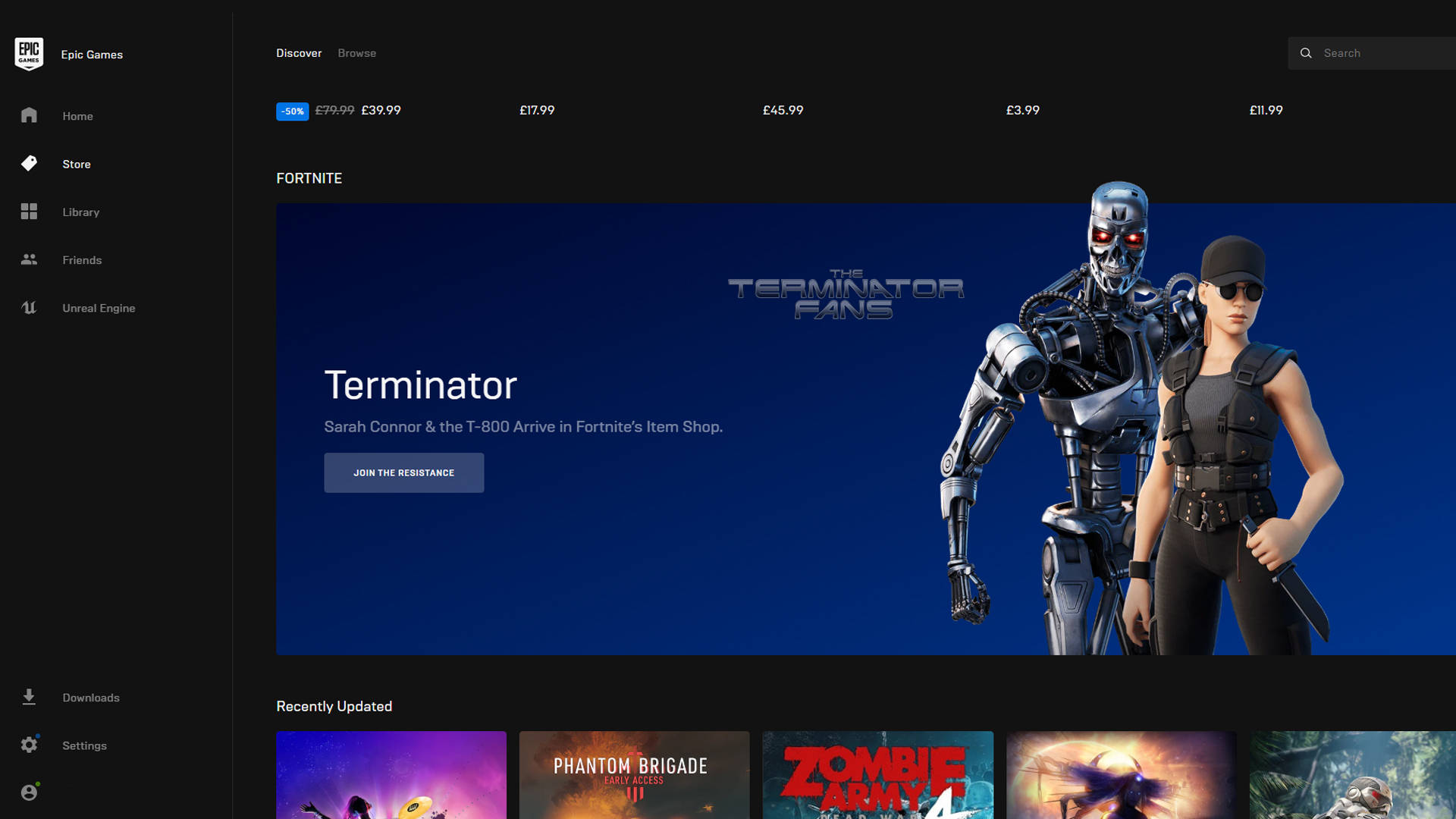
Task: Open Settings sidebar label
Action: (x=84, y=745)
